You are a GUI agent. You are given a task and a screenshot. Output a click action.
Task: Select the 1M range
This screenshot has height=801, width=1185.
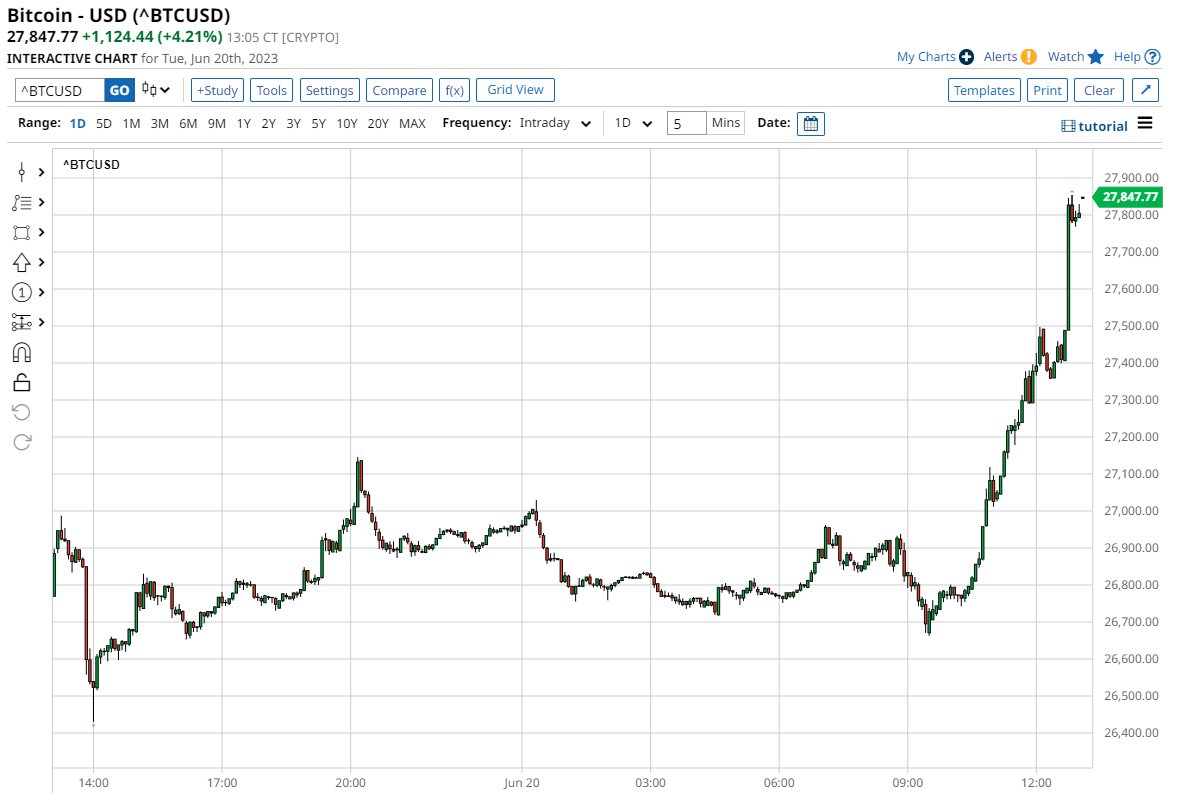click(131, 123)
